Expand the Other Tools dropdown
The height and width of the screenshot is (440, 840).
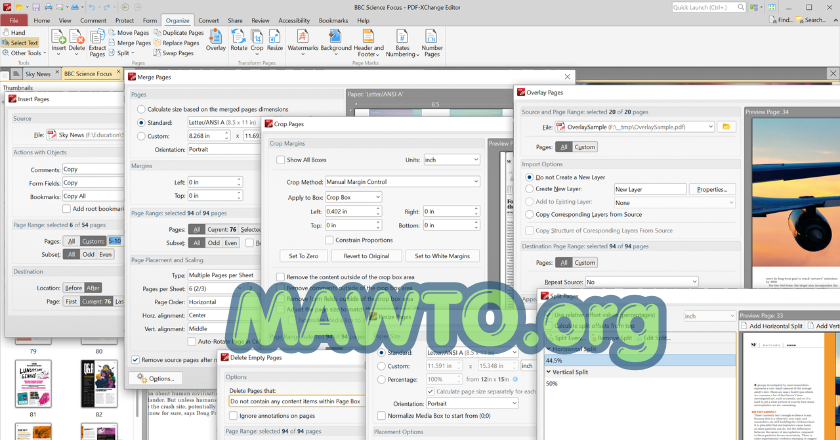point(24,53)
